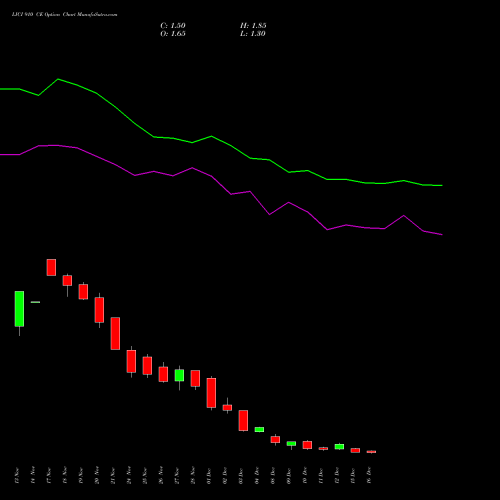Select the 04 Dec date label
Viewport: 500px width, 500px height.
coord(257,476)
